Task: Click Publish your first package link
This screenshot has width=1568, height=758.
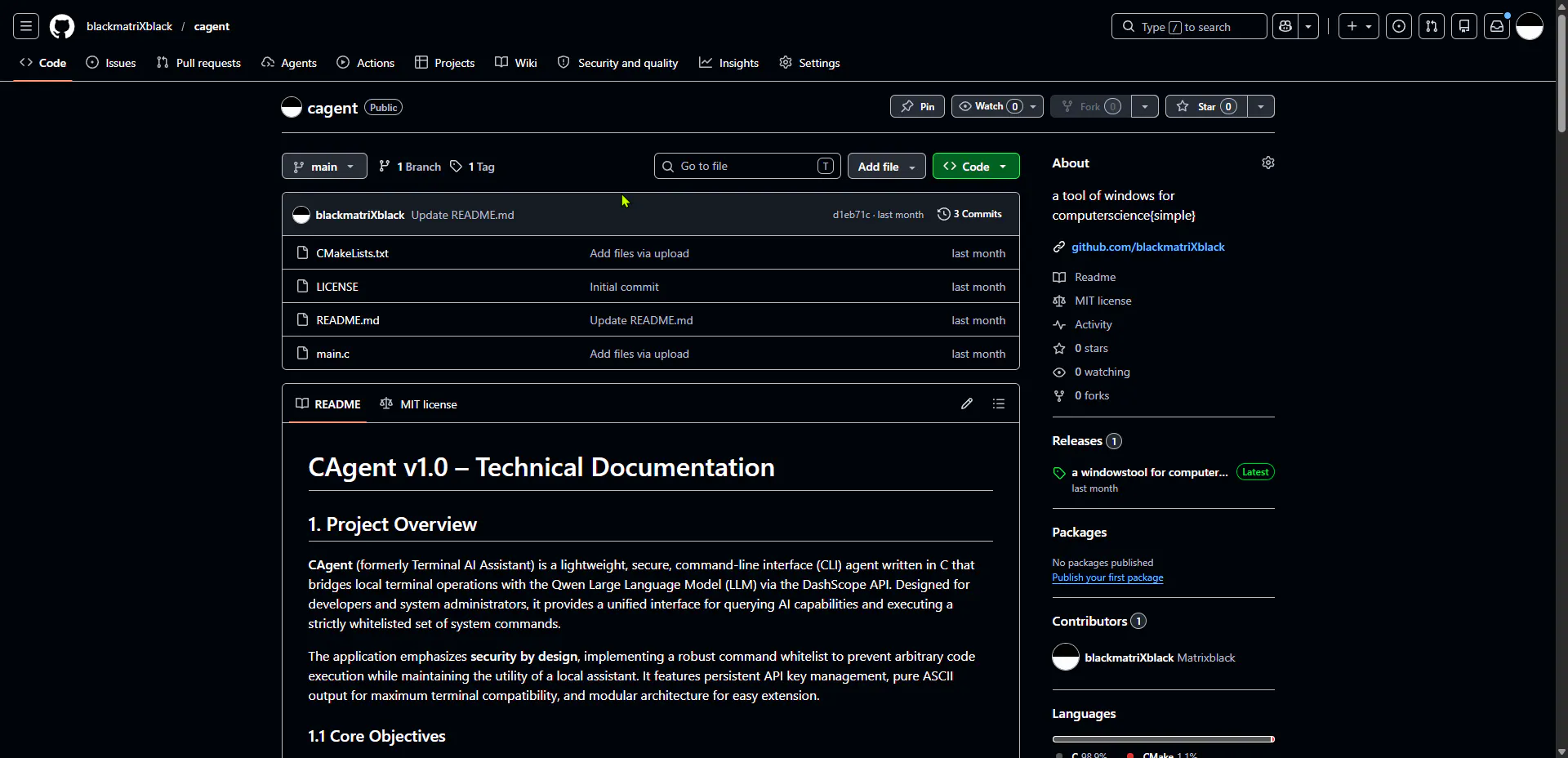Action: [x=1107, y=577]
